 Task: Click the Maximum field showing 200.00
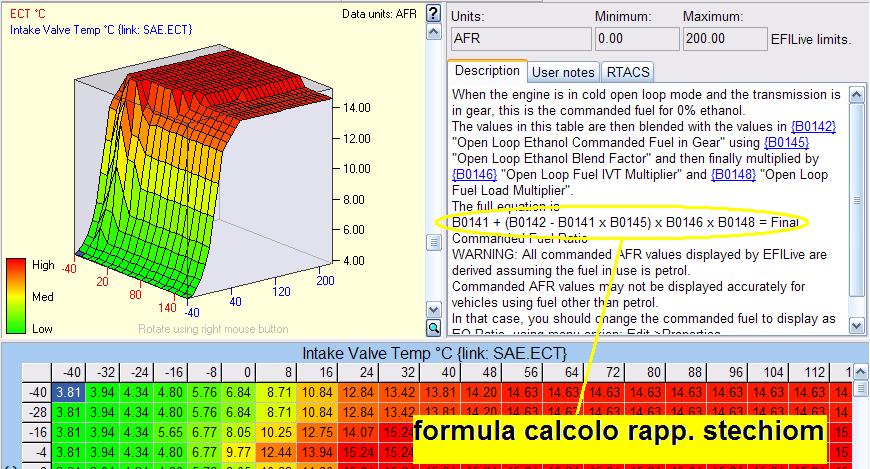point(725,39)
